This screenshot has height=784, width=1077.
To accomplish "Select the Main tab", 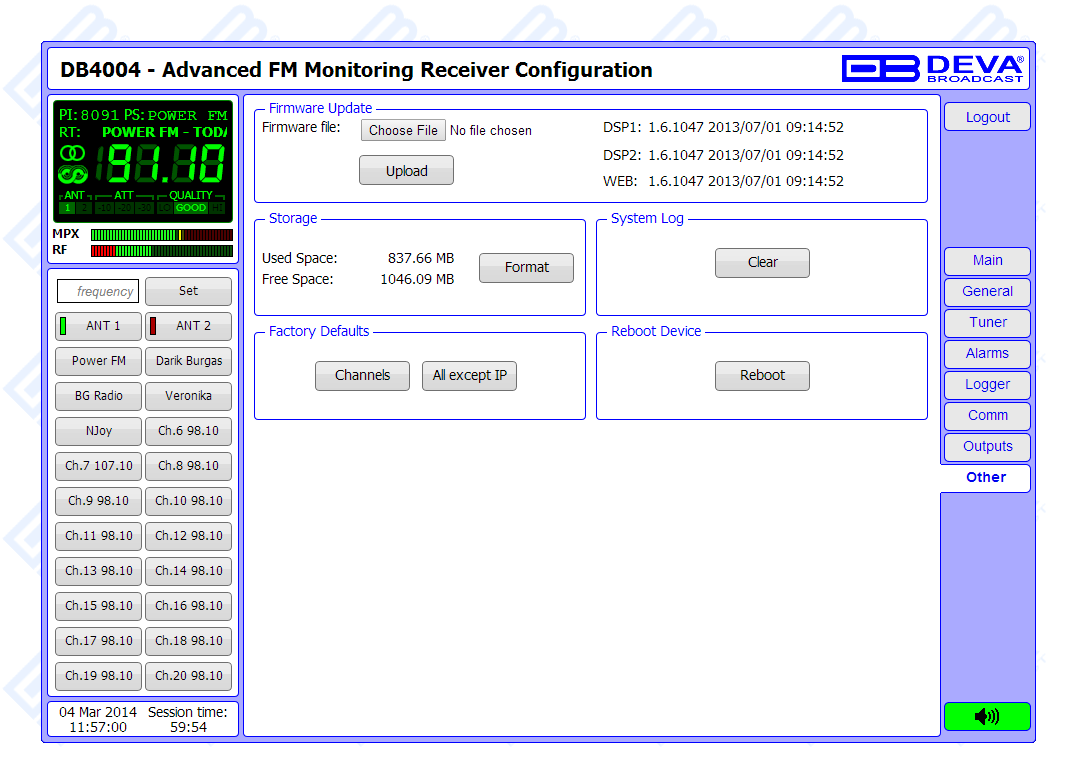I will pos(987,260).
